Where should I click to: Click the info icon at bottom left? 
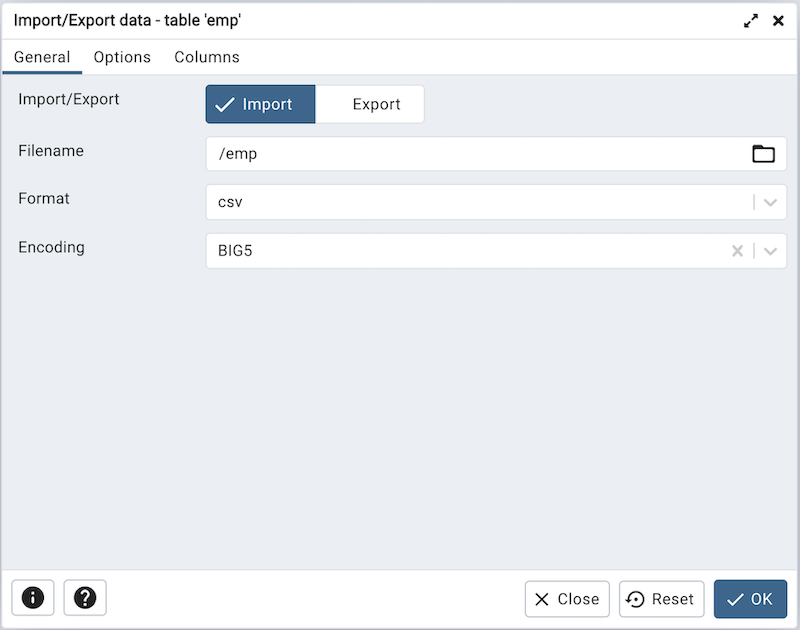(33, 598)
